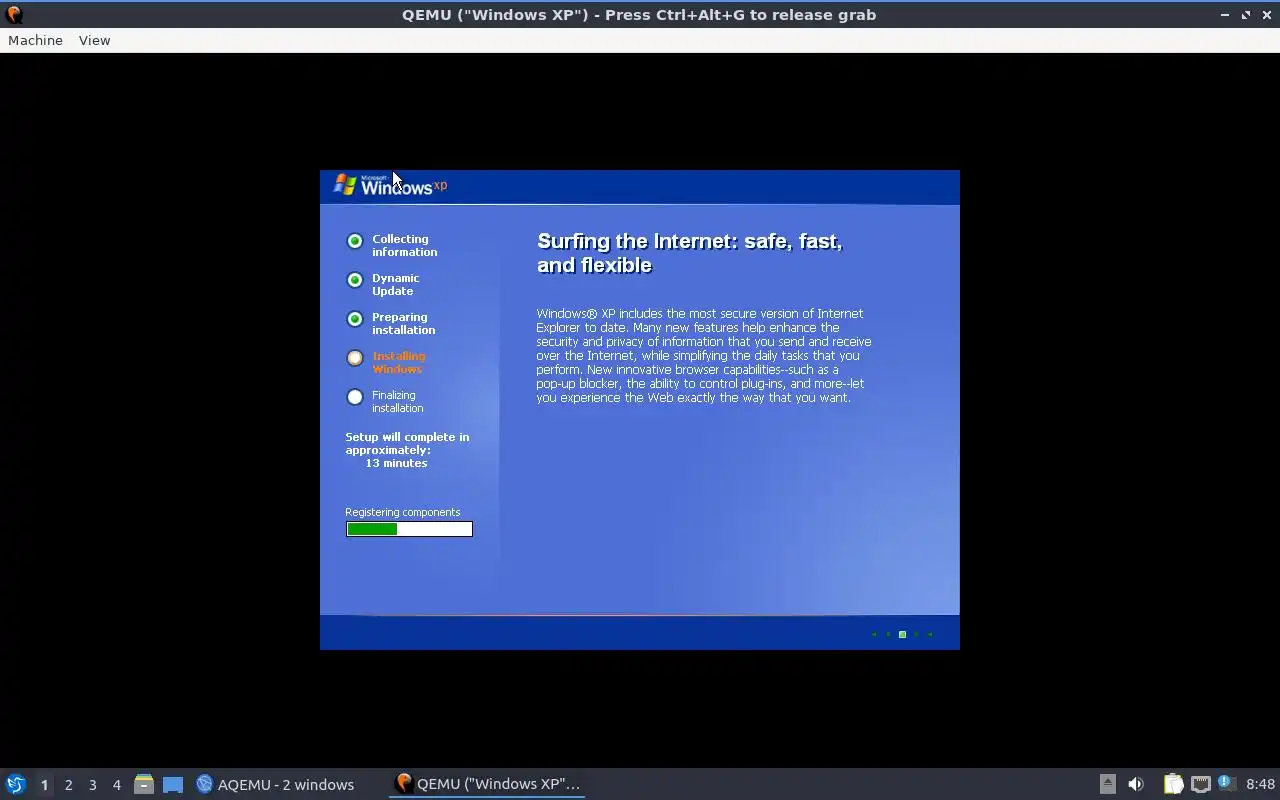The width and height of the screenshot is (1280, 800).
Task: Click the Installing Windows step indicator
Action: (x=355, y=358)
